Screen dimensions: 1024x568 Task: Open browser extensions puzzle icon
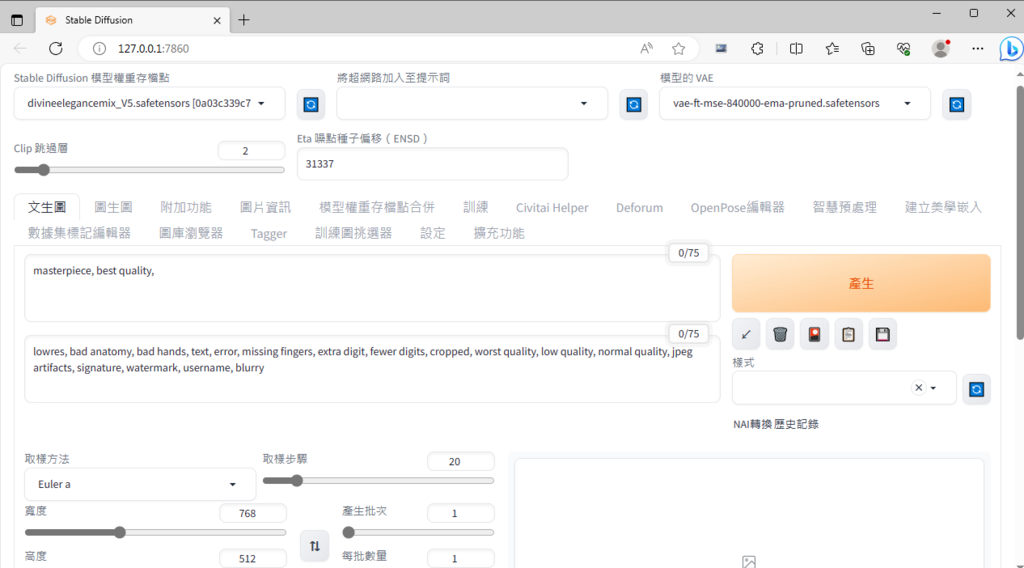(x=757, y=48)
